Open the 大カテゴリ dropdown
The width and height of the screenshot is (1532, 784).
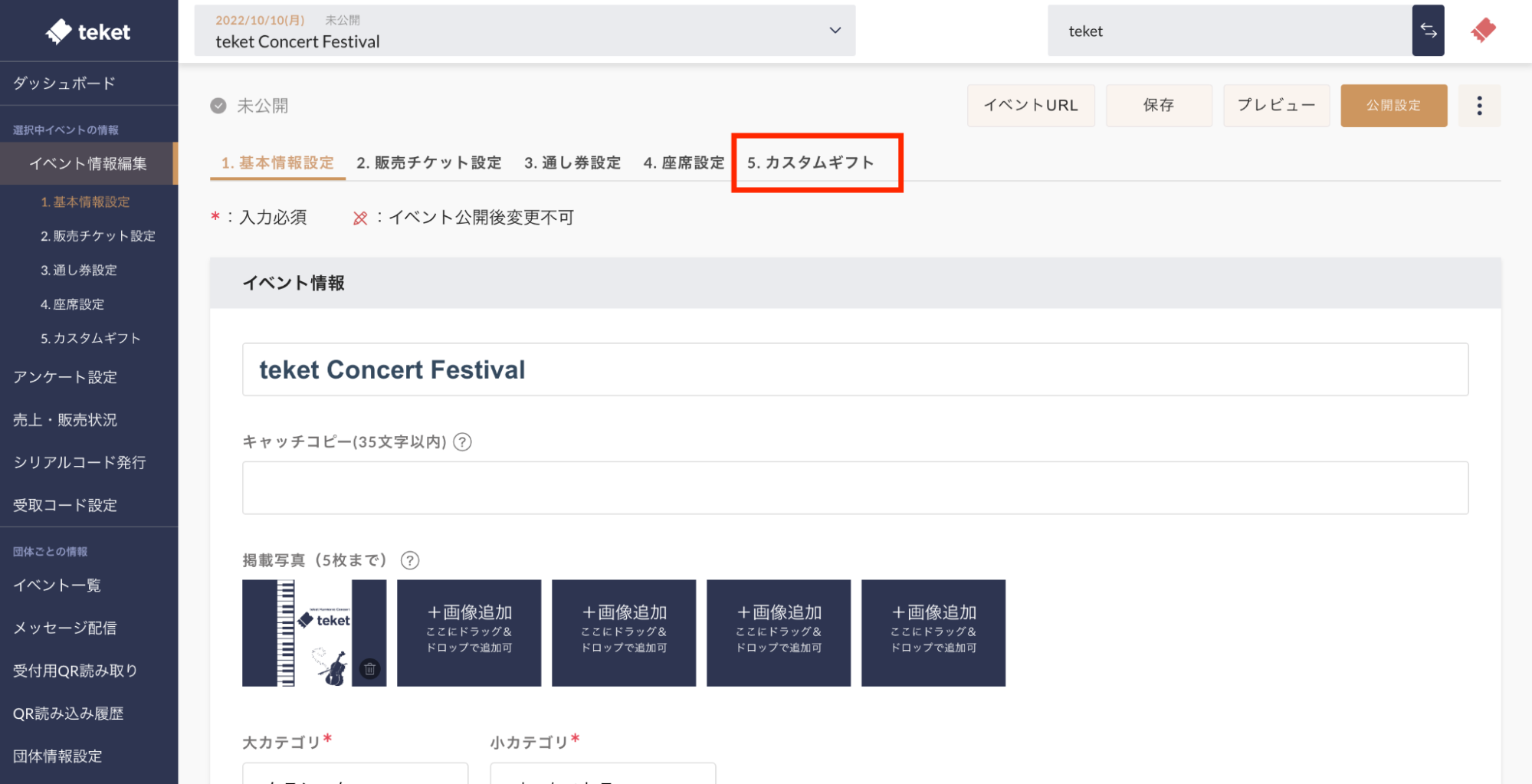354,774
